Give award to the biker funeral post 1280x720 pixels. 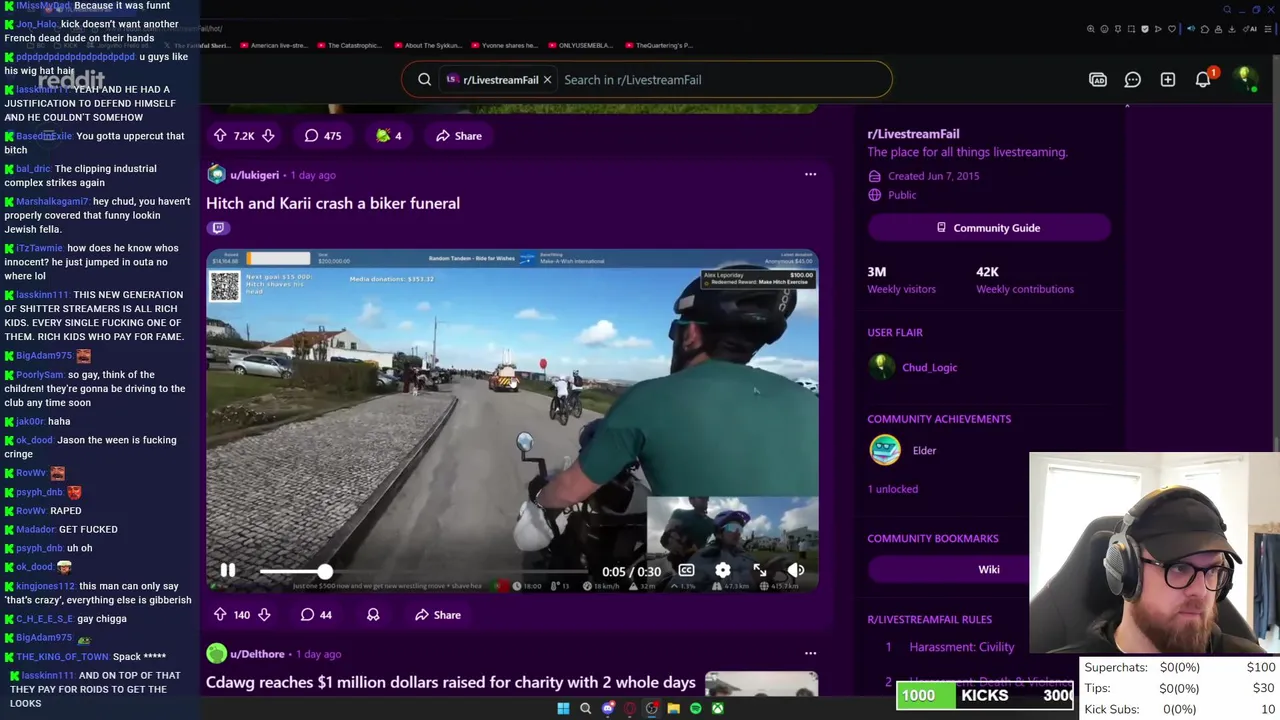click(x=373, y=615)
